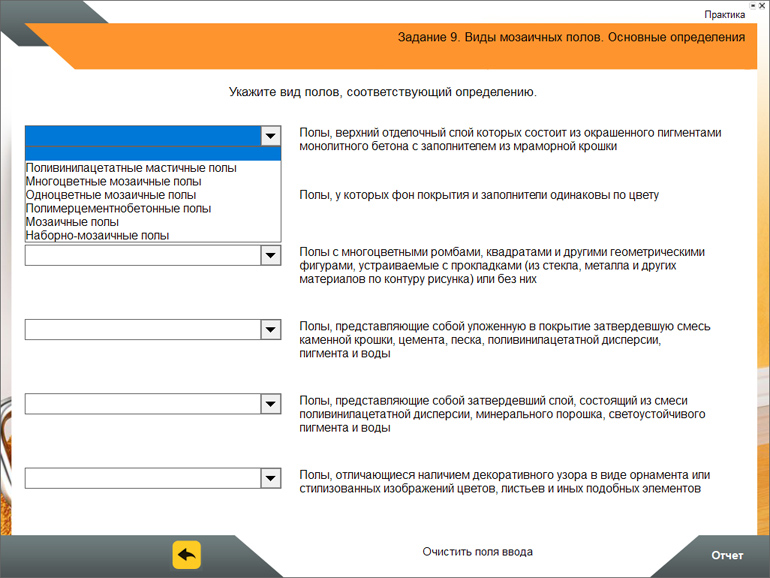
Task: Open dropdown arrow for multicolored rhombus floors definition
Action: (x=270, y=256)
